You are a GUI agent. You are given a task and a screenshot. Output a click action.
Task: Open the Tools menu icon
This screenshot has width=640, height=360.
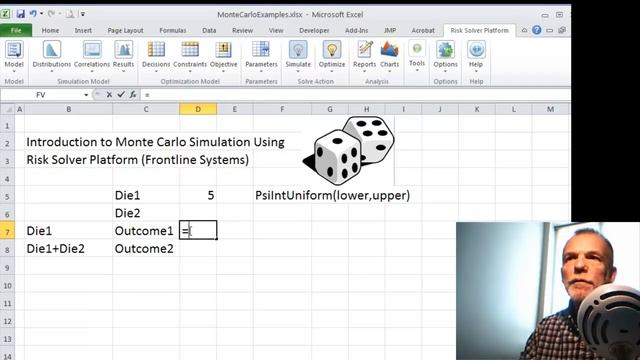417,55
